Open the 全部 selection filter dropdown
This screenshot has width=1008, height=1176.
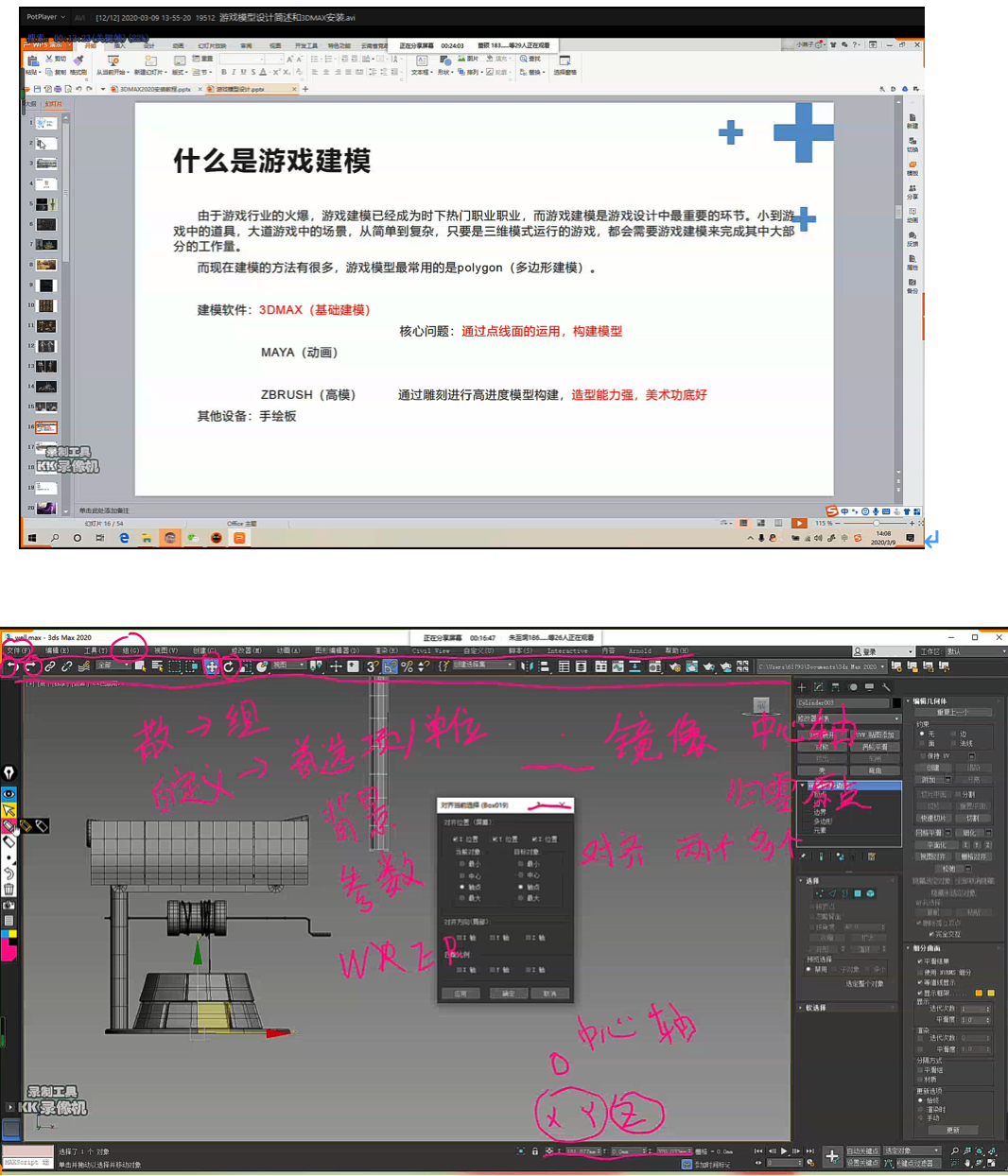[113, 666]
